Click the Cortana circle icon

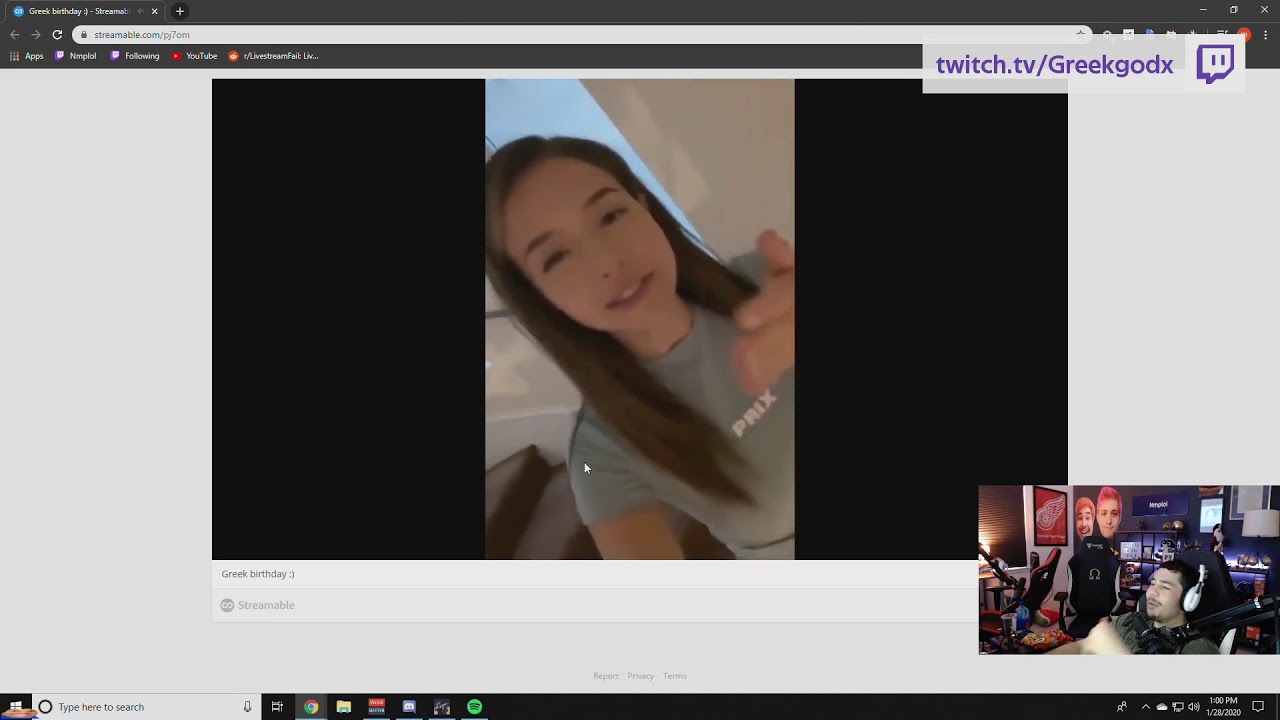coord(45,707)
